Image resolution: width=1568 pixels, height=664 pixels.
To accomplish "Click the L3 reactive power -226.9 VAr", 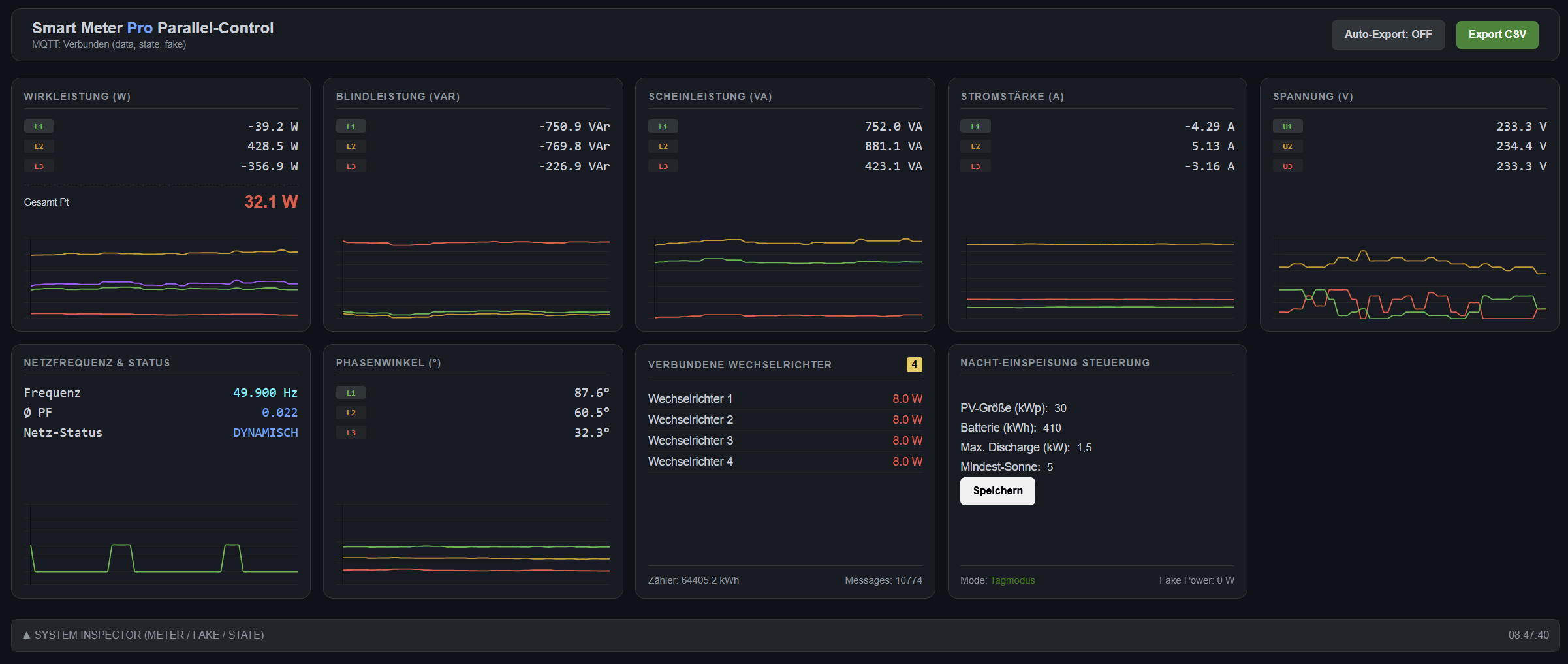I will [574, 166].
